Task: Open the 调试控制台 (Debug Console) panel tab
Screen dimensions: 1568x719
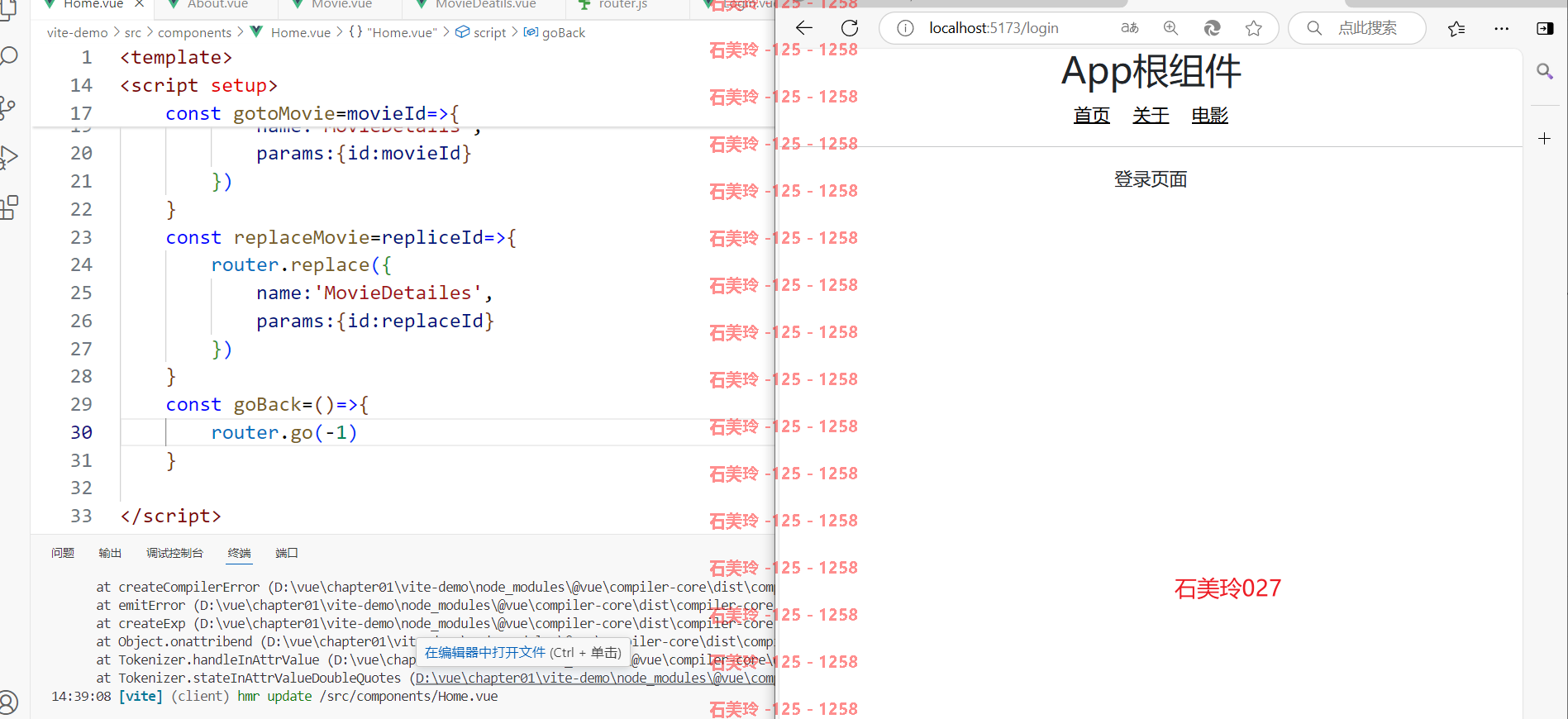Action: click(x=174, y=553)
